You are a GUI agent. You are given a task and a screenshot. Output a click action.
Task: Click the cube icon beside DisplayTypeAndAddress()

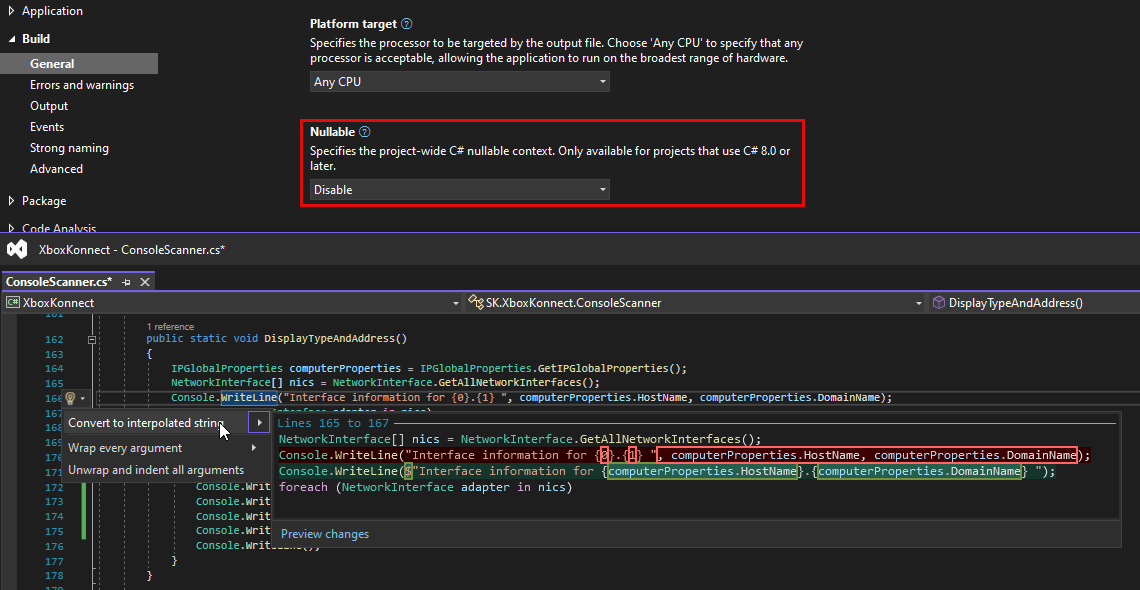point(938,302)
